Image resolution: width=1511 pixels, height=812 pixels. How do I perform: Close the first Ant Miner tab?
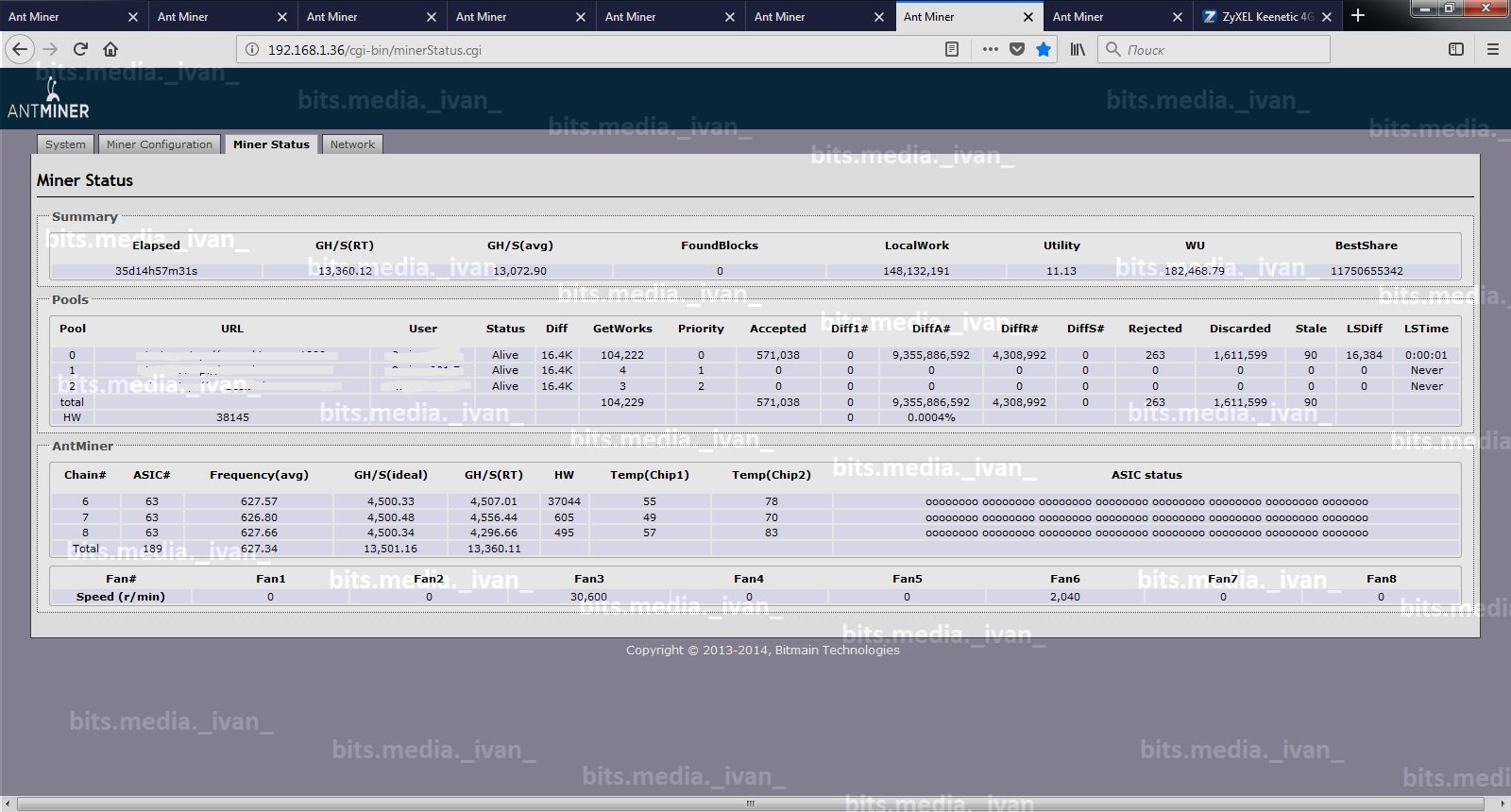[x=133, y=17]
